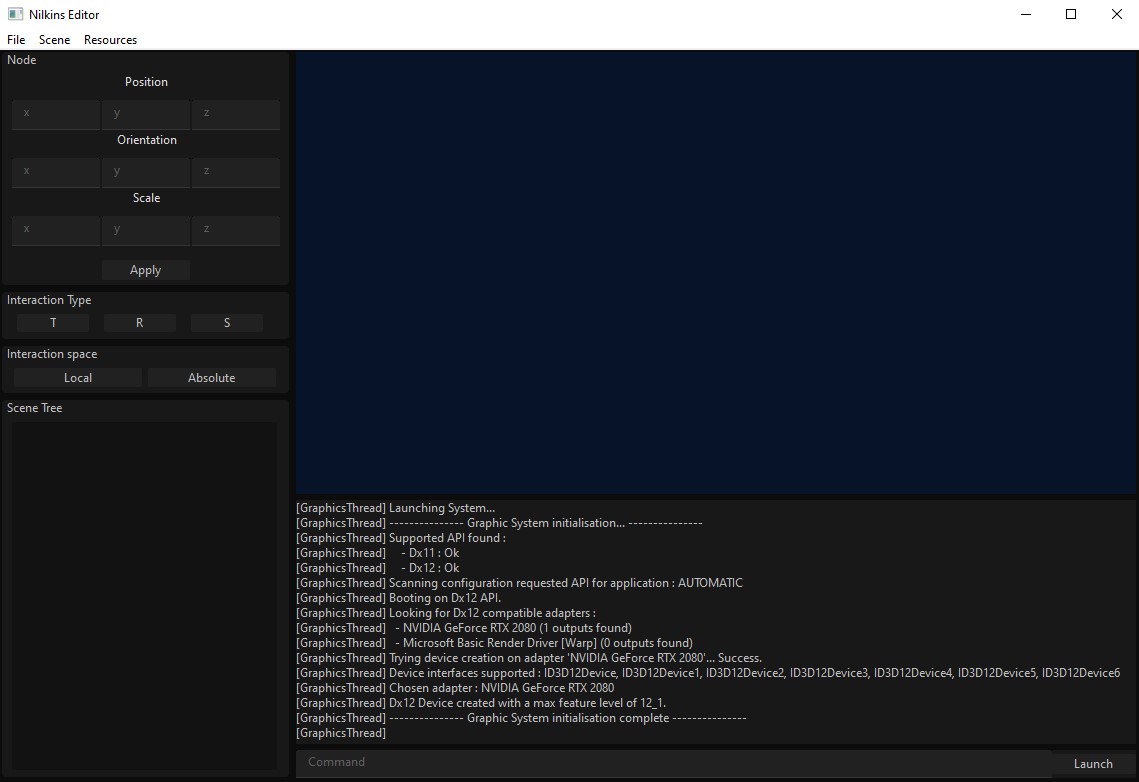
Task: Close the Nilkins Editor window
Action: pos(1116,14)
